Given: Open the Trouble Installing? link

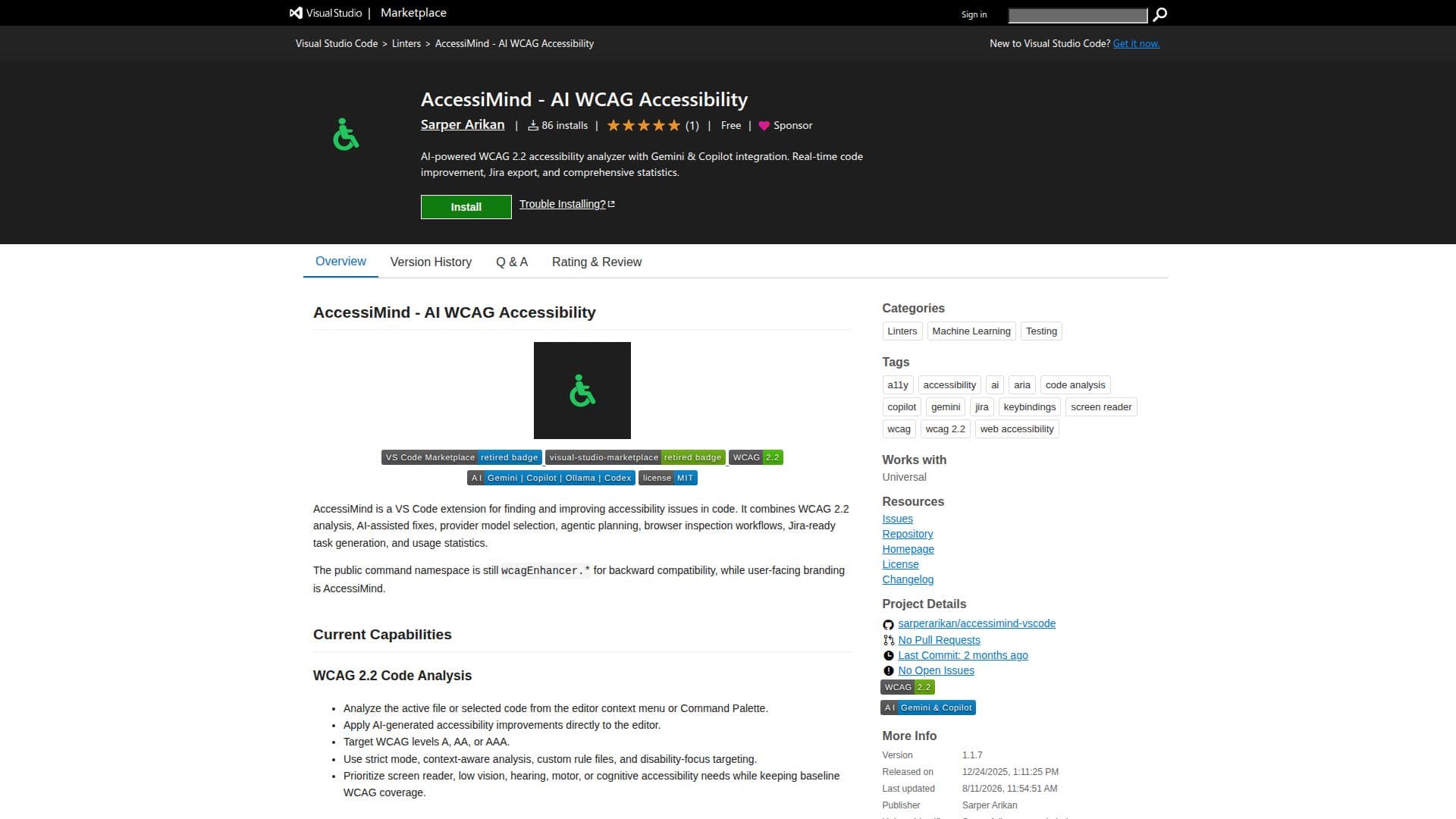Looking at the screenshot, I should pos(567,204).
